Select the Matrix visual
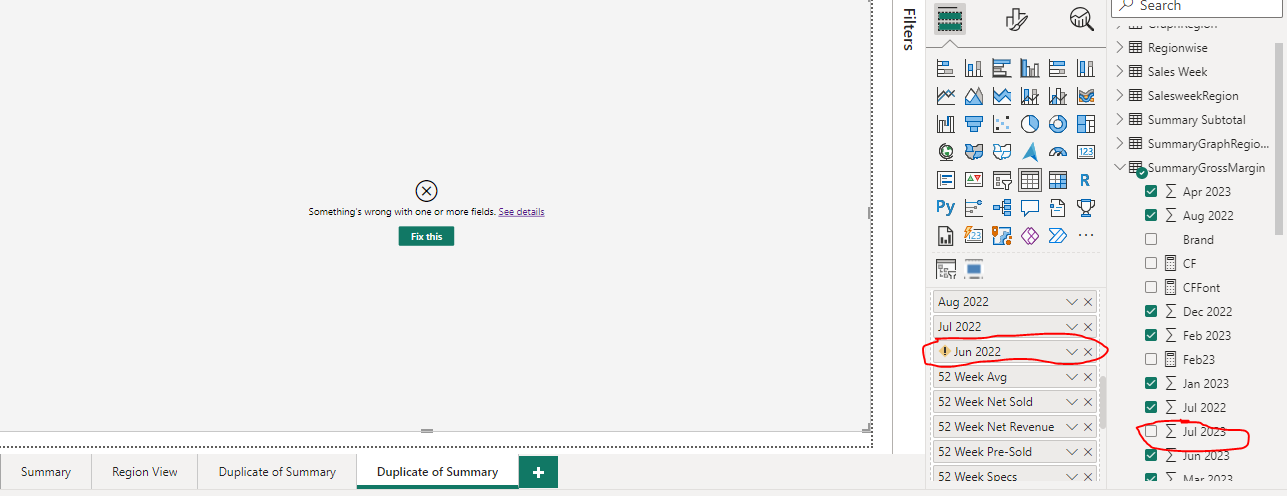 click(1057, 180)
